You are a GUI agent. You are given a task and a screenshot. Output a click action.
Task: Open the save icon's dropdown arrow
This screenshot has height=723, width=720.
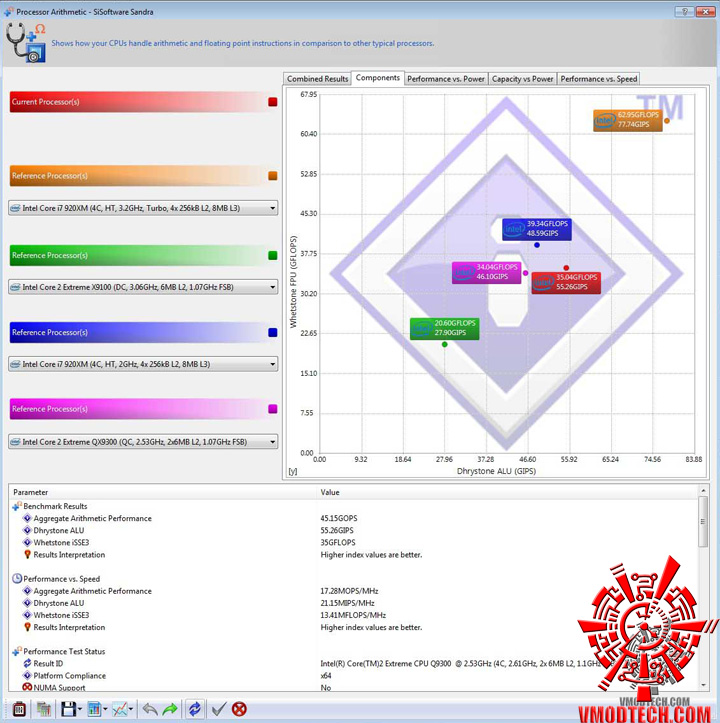(80, 709)
